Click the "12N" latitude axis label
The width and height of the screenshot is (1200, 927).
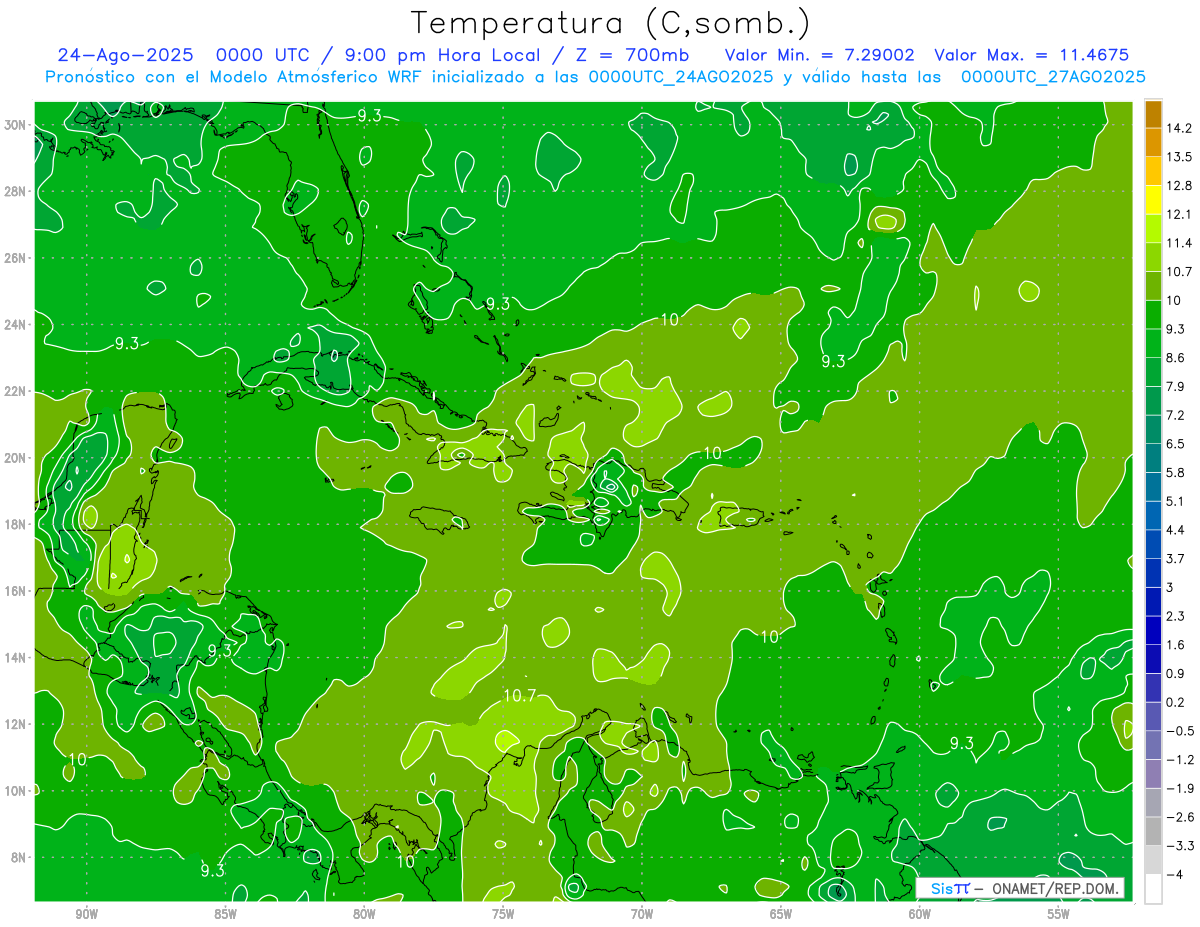(x=16, y=724)
